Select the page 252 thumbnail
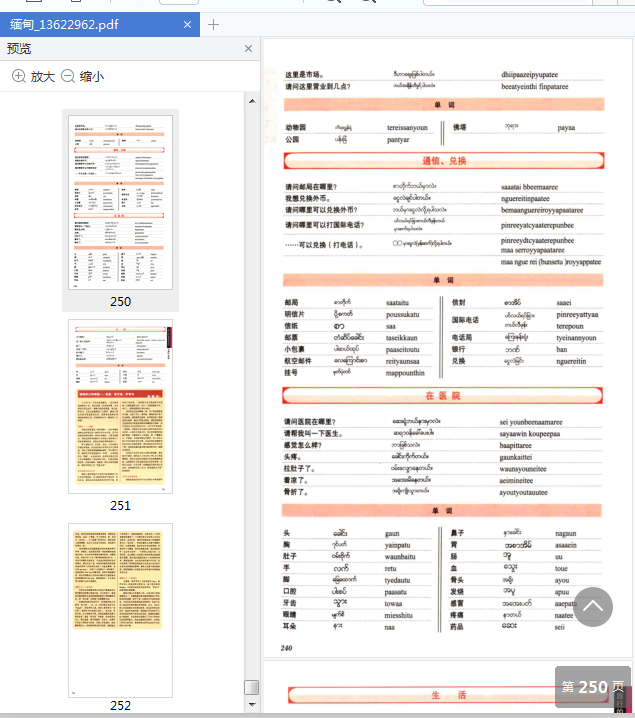This screenshot has height=718, width=635. pyautogui.click(x=120, y=610)
